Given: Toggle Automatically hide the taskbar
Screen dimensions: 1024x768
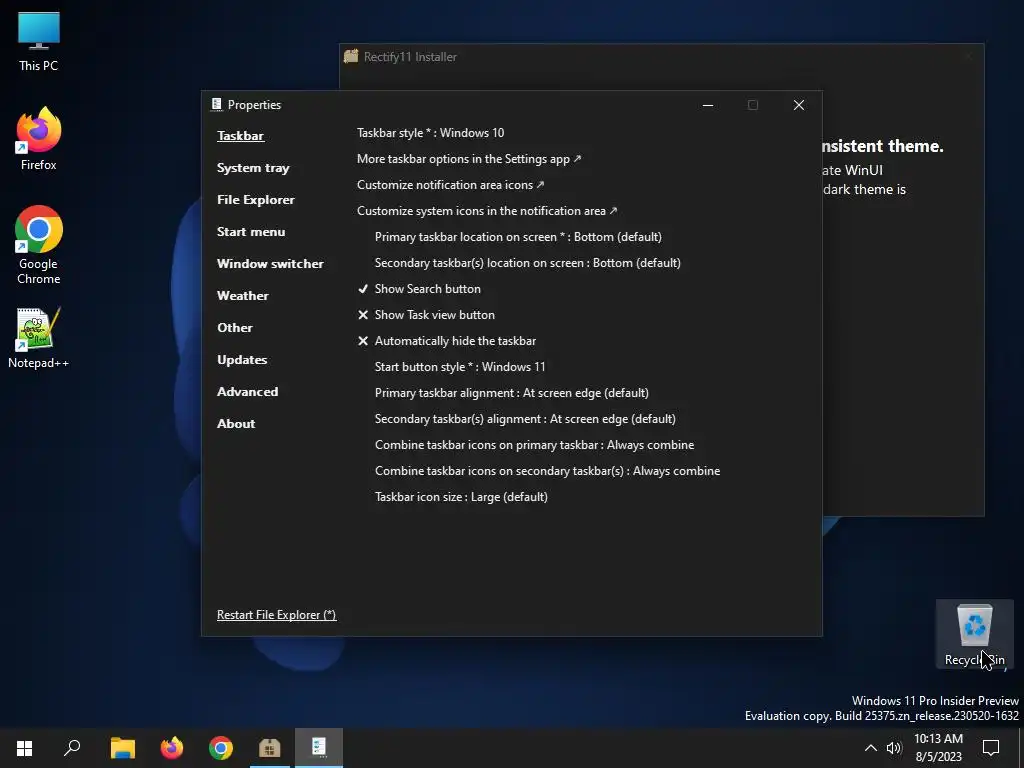Looking at the screenshot, I should point(447,341).
